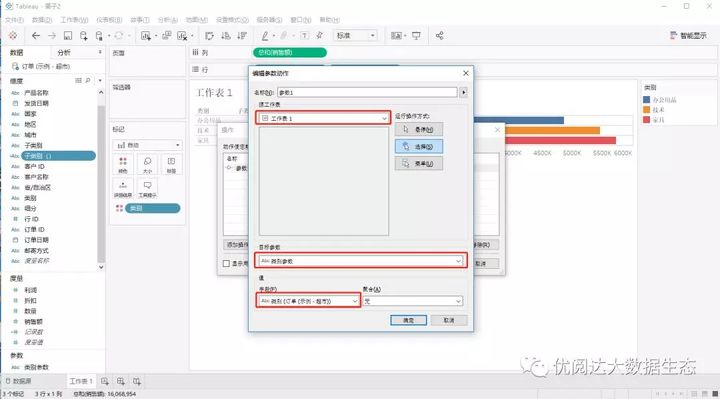The image size is (720, 399).
Task: Click the share workbook icon
Action: click(439, 35)
